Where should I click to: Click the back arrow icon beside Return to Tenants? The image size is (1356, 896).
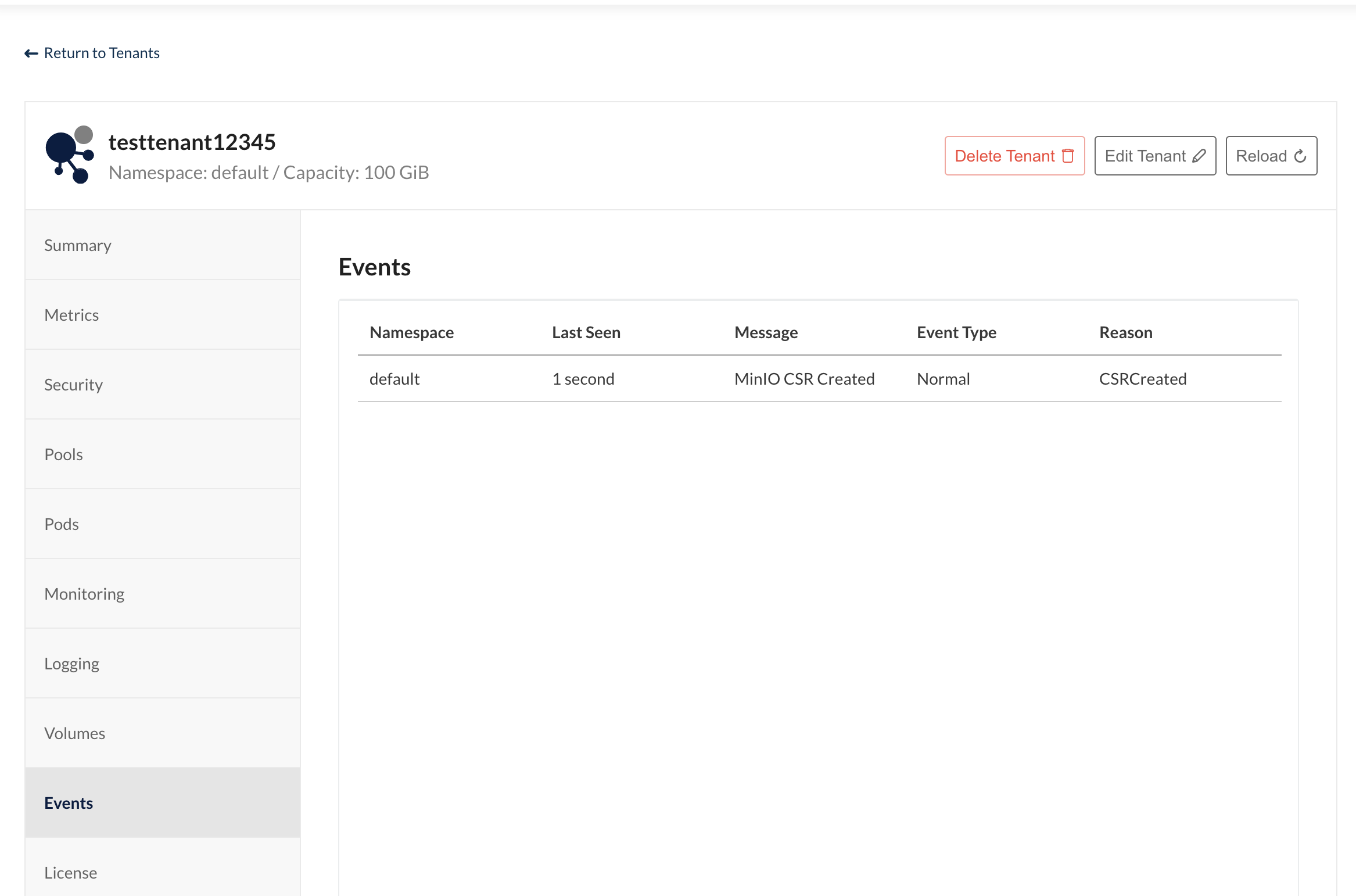tap(31, 53)
